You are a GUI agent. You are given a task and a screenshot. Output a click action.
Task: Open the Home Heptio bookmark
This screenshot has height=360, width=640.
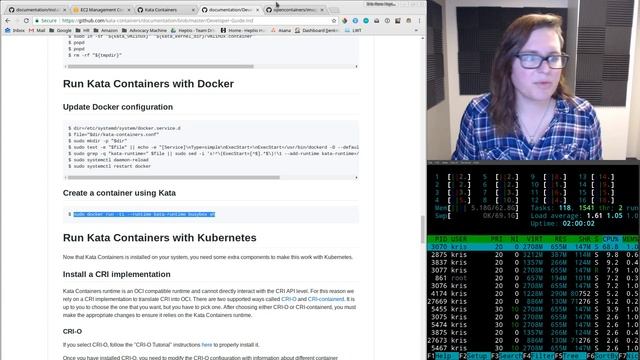coord(242,30)
